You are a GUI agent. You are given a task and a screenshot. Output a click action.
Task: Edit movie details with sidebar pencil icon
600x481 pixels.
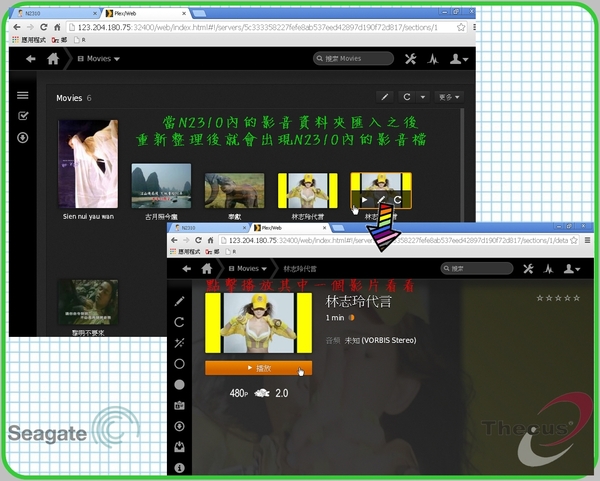(179, 301)
